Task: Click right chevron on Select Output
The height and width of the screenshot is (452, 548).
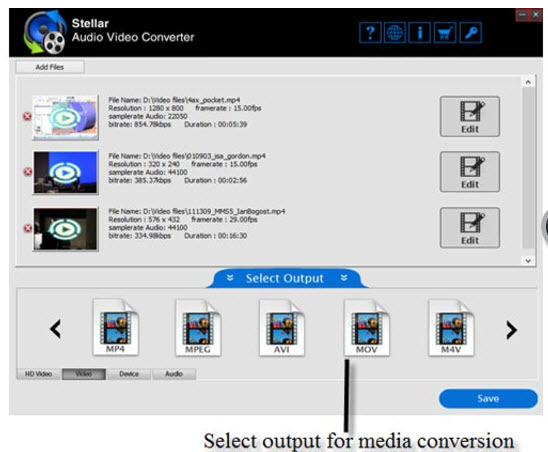Action: tap(344, 278)
